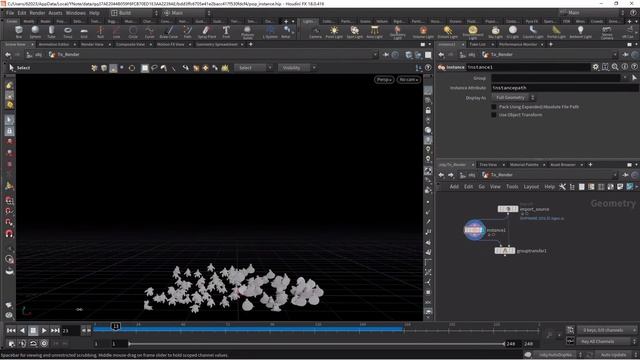Add a Sky Light from the shelf

click(x=495, y=31)
